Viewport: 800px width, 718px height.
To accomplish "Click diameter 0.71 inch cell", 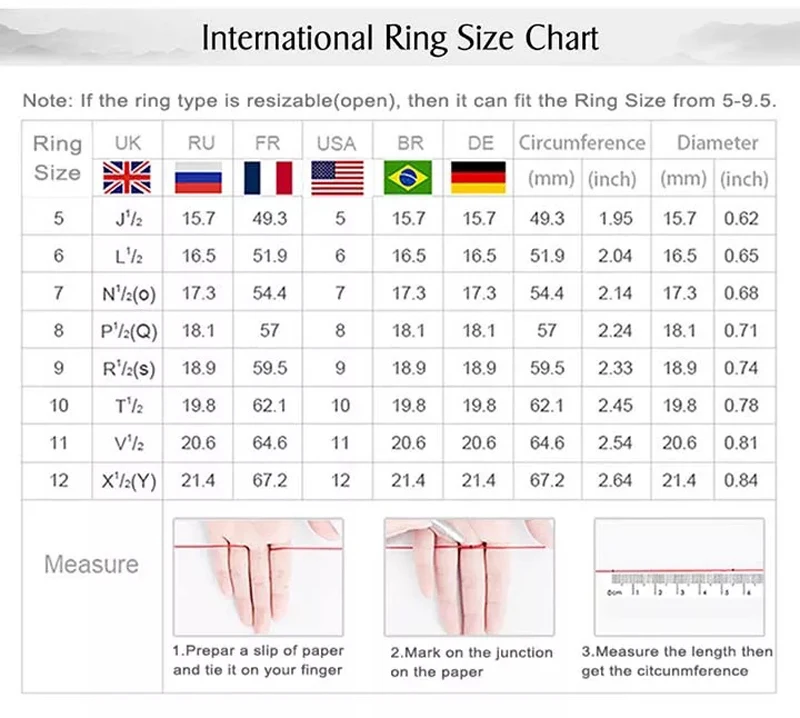I will click(741, 330).
